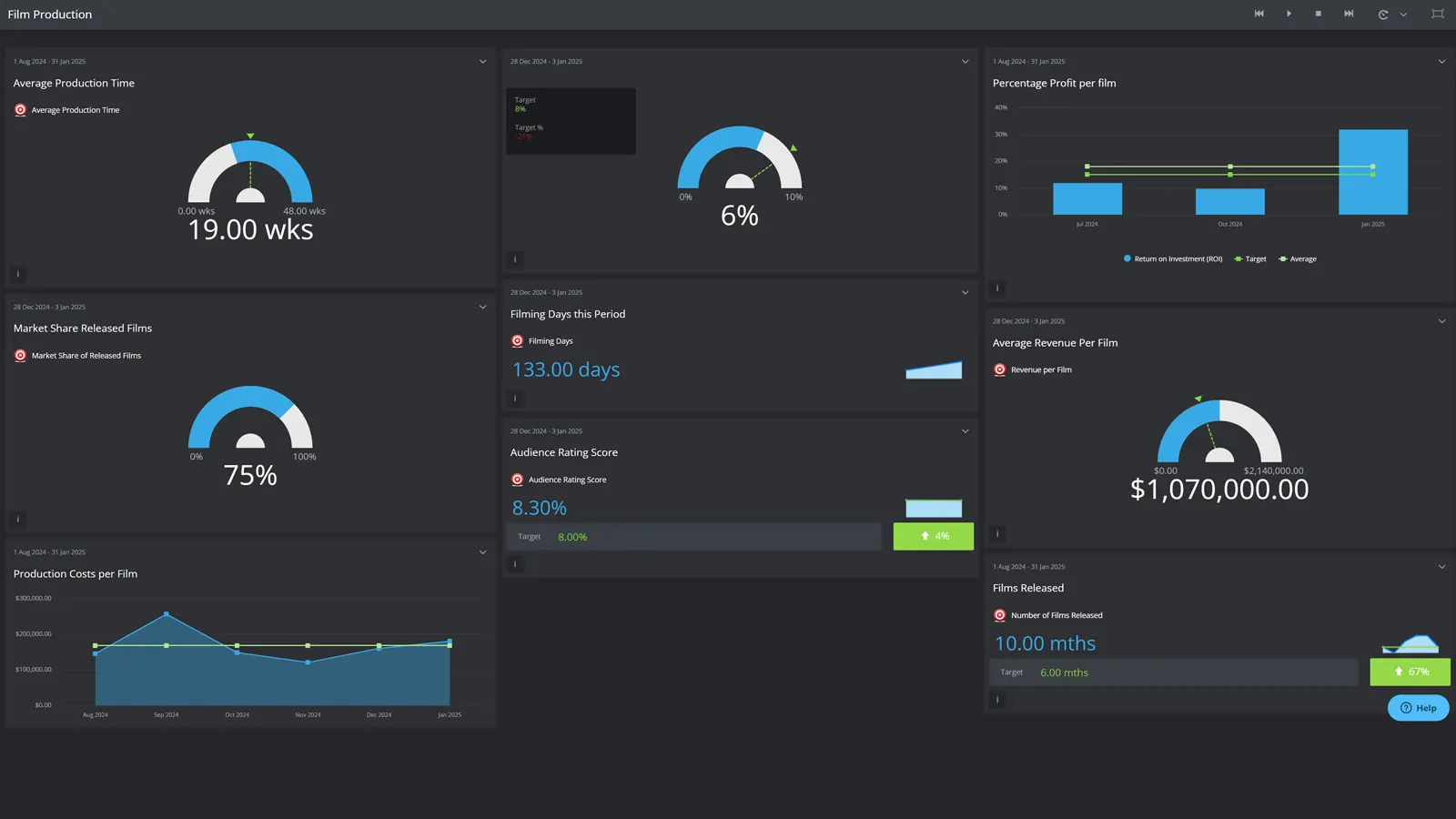The height and width of the screenshot is (819, 1456).
Task: Click Audience Rating Score KPI target icon
Action: tap(517, 480)
